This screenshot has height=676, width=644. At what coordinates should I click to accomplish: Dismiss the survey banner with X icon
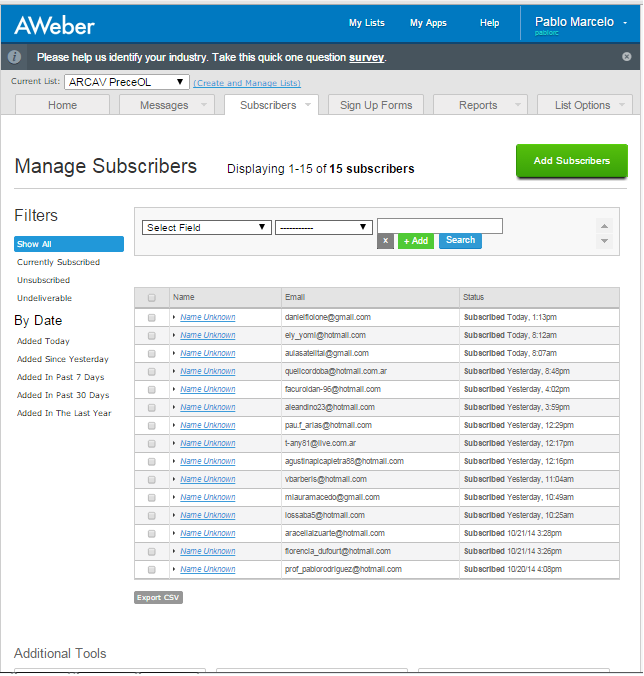(627, 56)
